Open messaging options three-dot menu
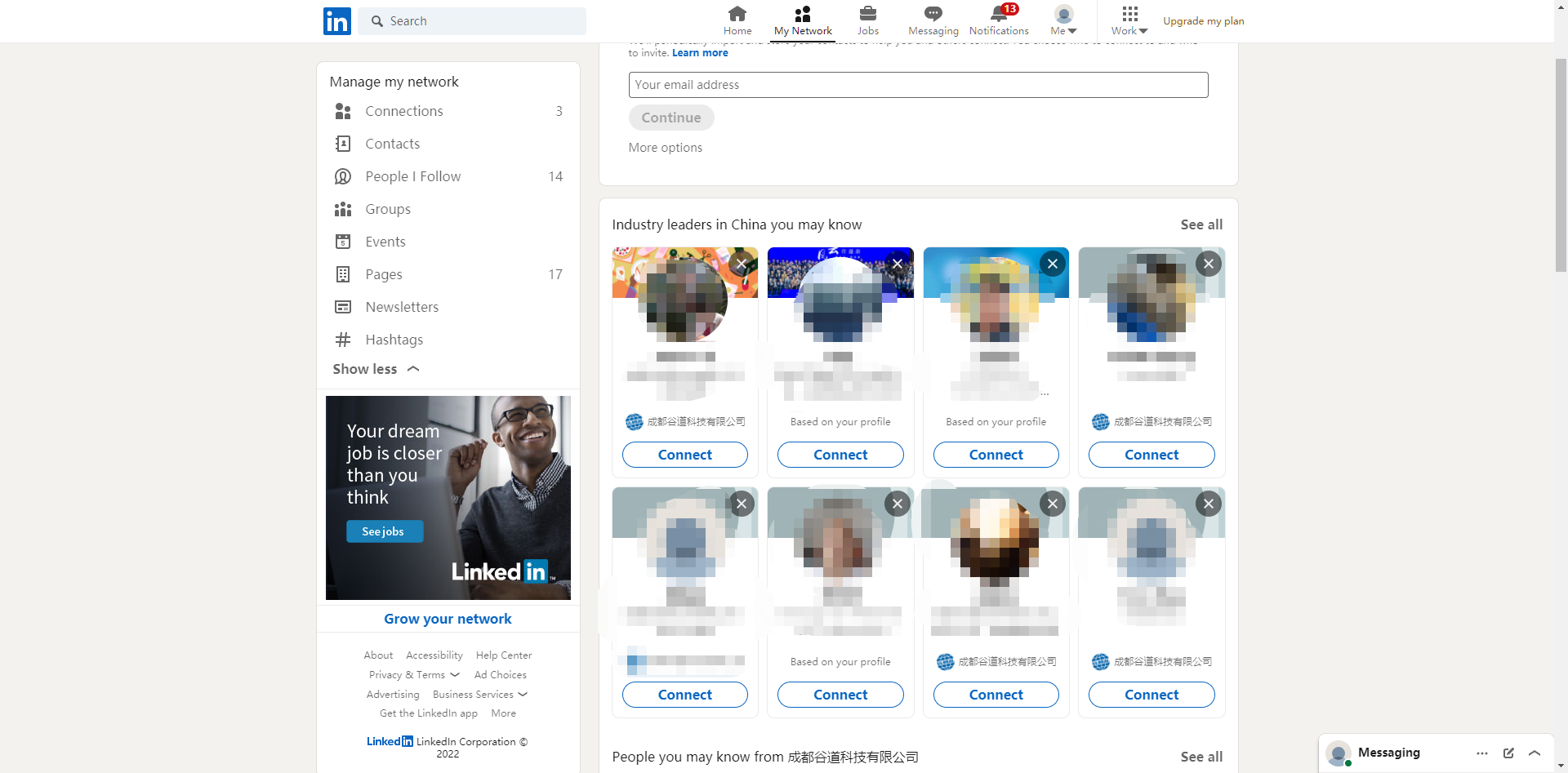This screenshot has width=1568, height=773. coord(1481,753)
